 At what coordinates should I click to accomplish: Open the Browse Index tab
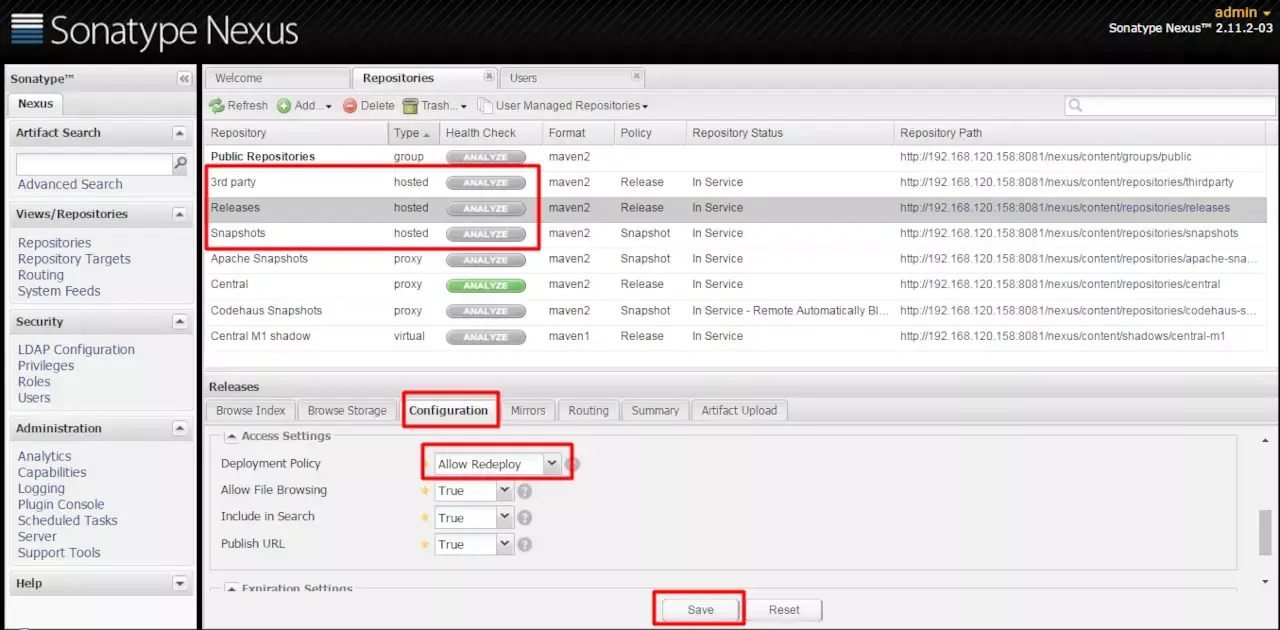tap(250, 410)
